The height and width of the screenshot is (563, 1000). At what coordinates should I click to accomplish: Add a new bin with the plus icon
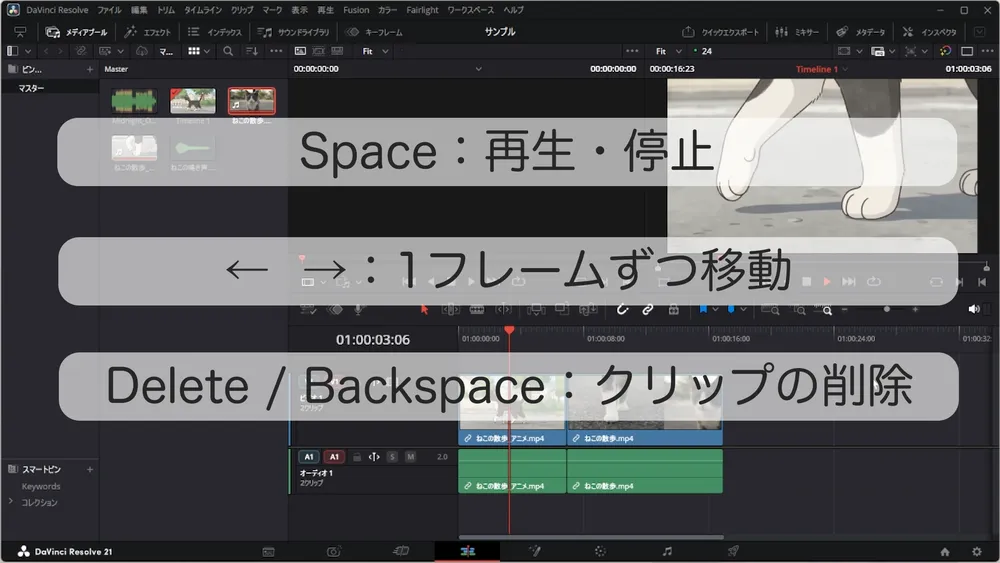pyautogui.click(x=90, y=69)
